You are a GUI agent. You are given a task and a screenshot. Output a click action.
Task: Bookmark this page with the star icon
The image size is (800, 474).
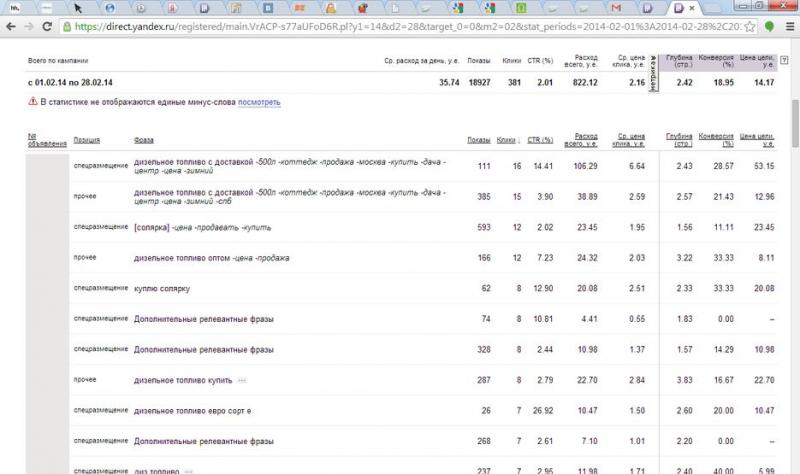tap(750, 27)
